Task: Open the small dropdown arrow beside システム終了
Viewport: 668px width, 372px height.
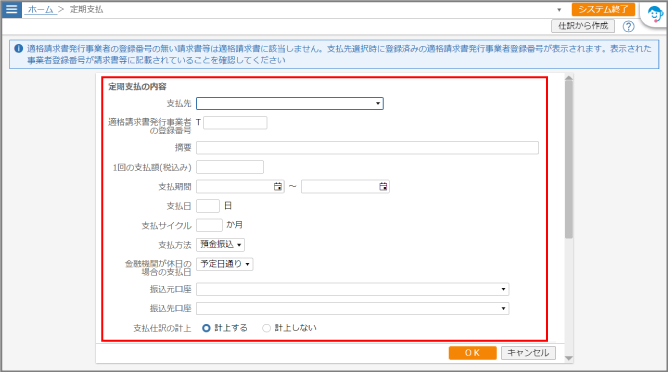Action: point(559,10)
